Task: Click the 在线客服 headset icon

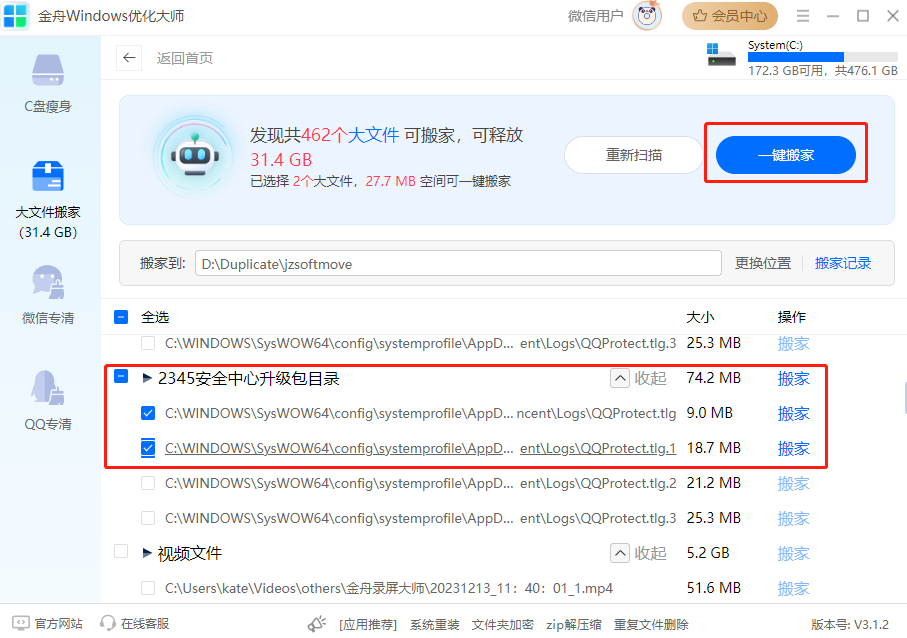Action: point(108,623)
